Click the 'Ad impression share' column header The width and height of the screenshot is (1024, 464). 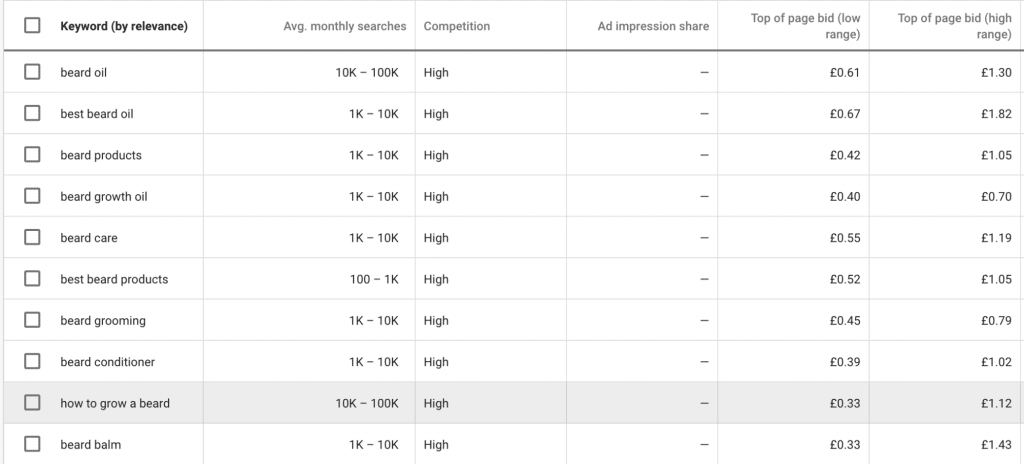653,26
